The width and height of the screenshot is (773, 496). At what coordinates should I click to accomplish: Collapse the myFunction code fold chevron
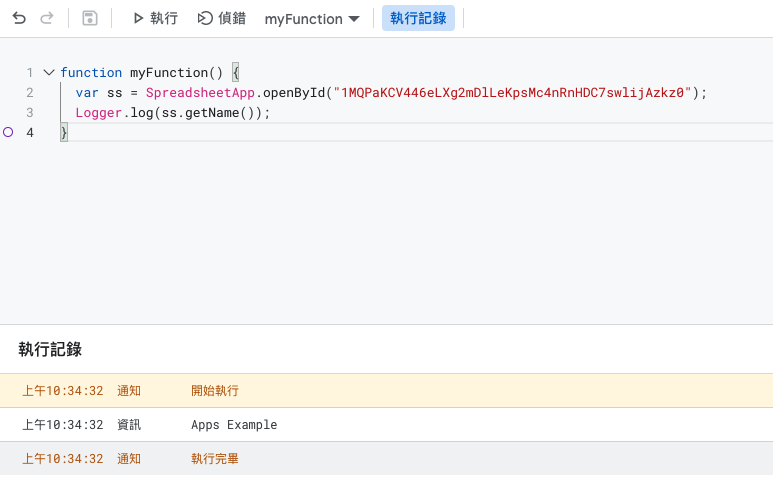click(48, 73)
